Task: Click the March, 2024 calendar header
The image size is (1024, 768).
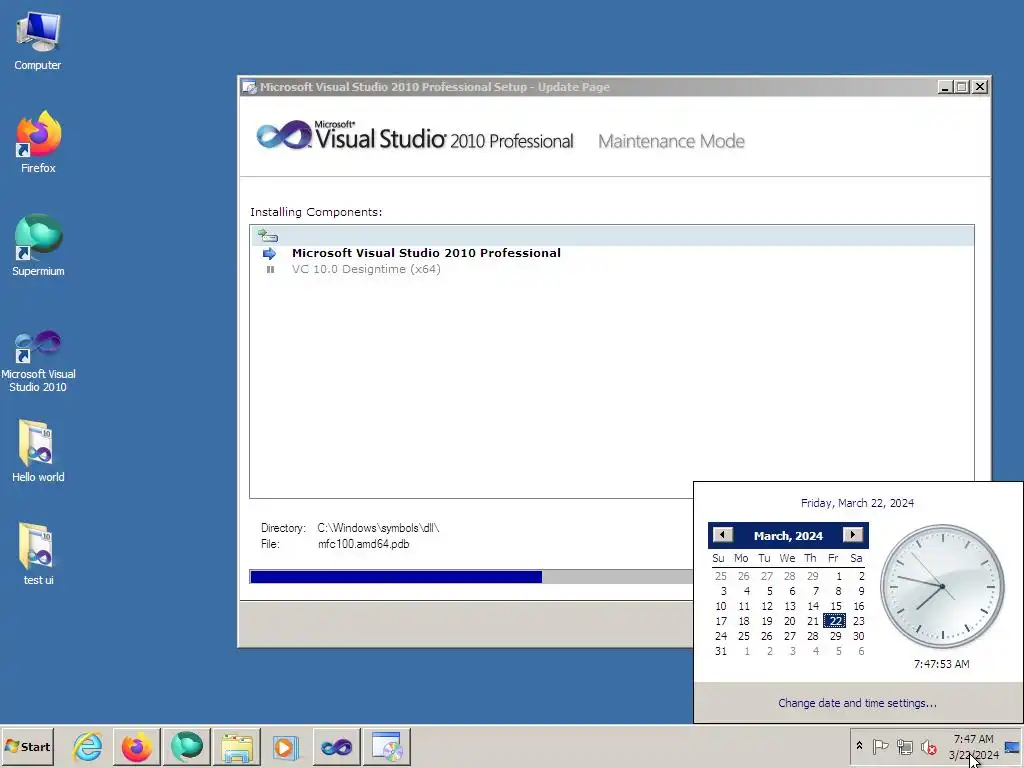Action: [788, 536]
